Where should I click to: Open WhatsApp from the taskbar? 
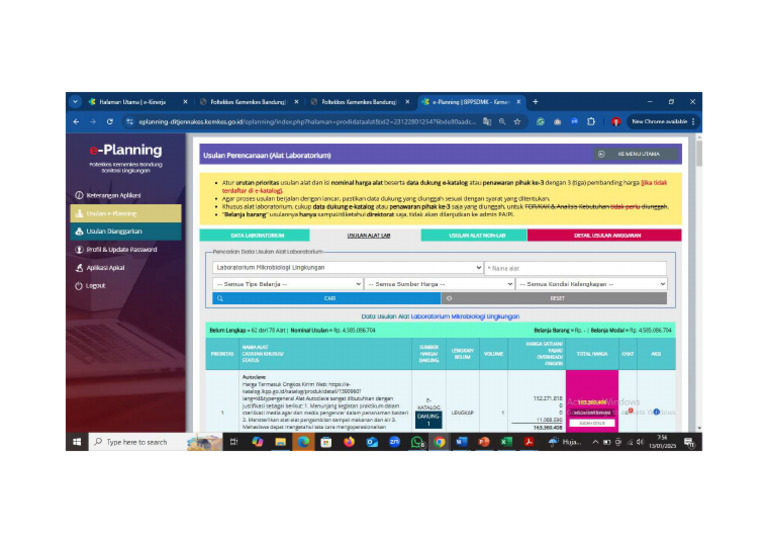(x=417, y=442)
